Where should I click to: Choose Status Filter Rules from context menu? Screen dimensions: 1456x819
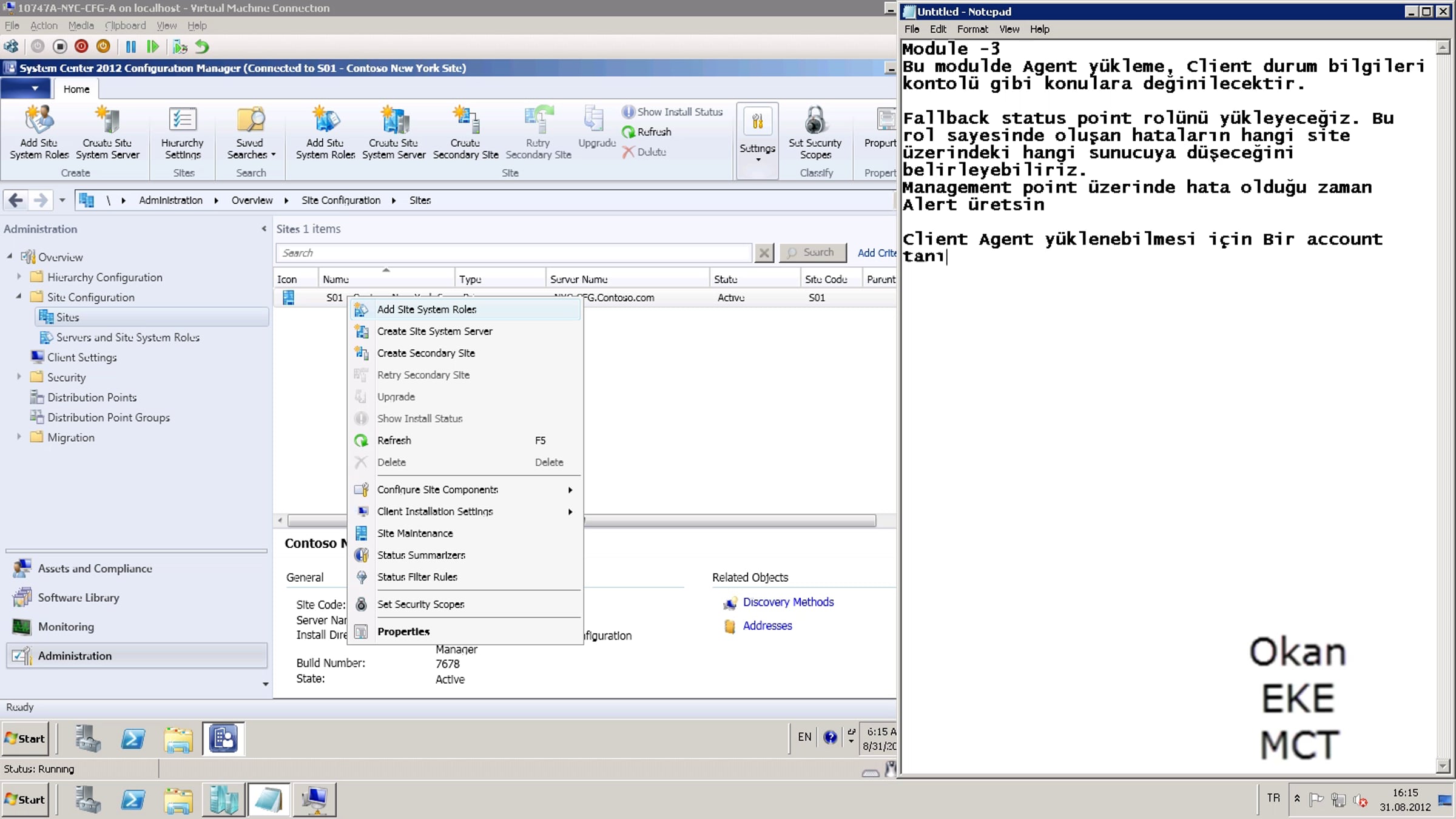pos(465,577)
